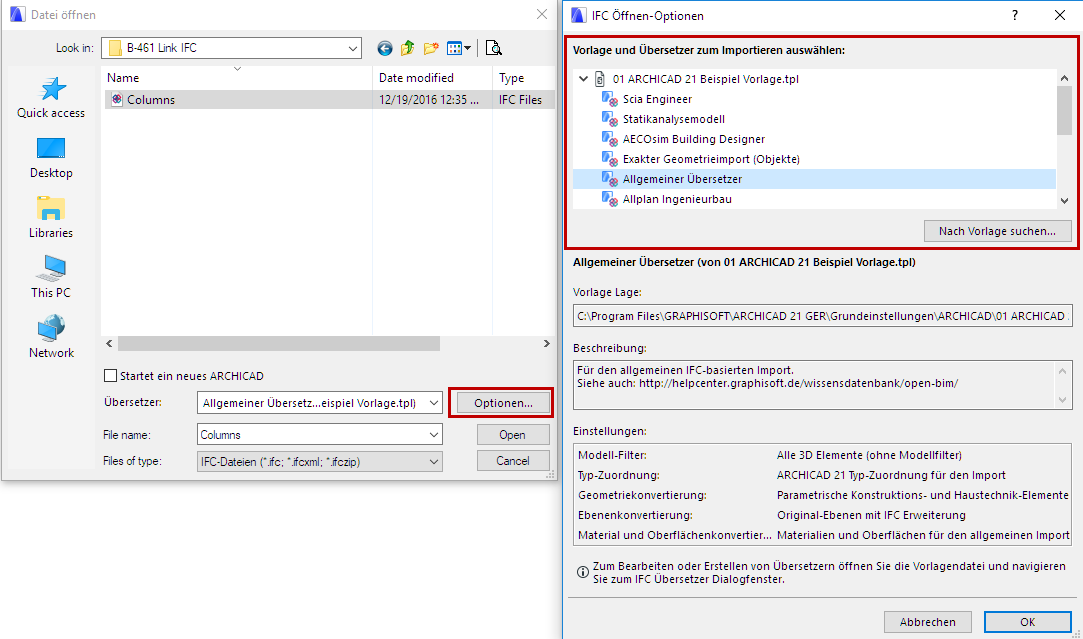
Task: Click file list scroll left arrow
Action: coord(109,343)
